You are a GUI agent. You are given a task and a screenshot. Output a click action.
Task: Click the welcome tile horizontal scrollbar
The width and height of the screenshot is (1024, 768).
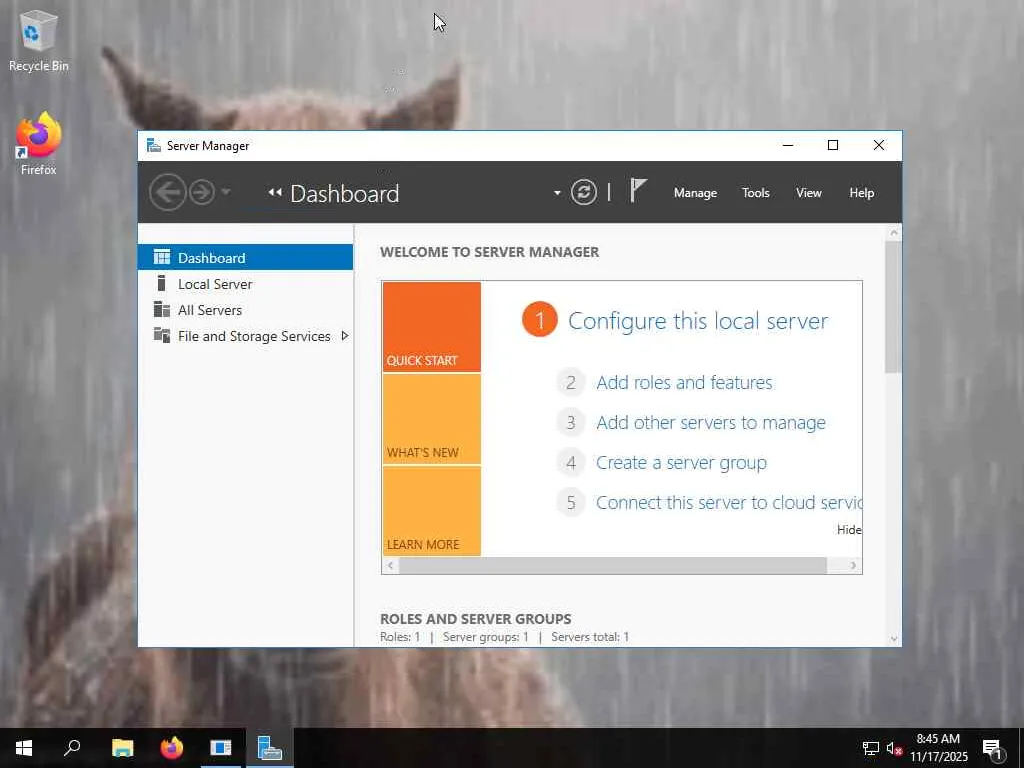pos(613,566)
